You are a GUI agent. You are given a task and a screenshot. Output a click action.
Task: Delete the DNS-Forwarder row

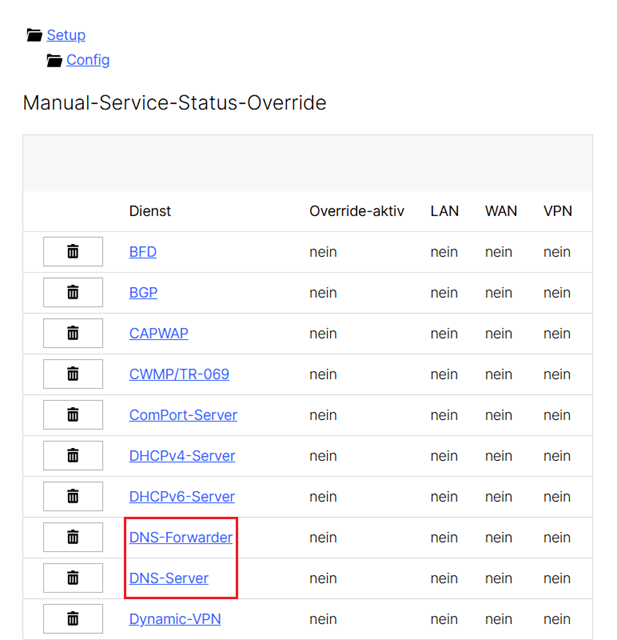point(73,537)
